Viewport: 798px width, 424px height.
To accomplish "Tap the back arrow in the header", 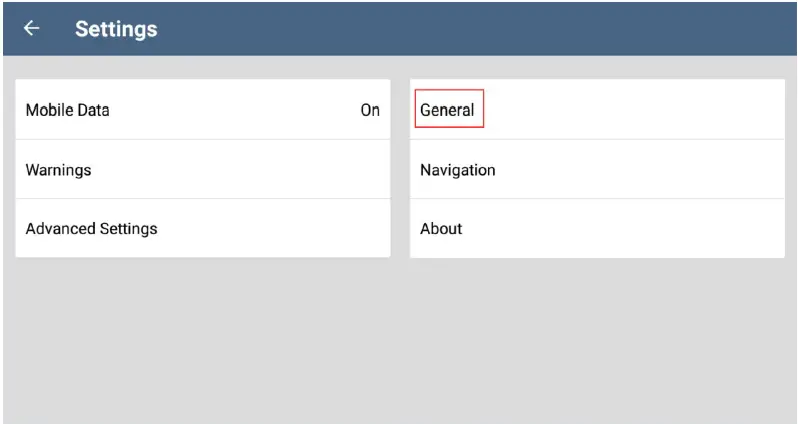I will tap(31, 29).
